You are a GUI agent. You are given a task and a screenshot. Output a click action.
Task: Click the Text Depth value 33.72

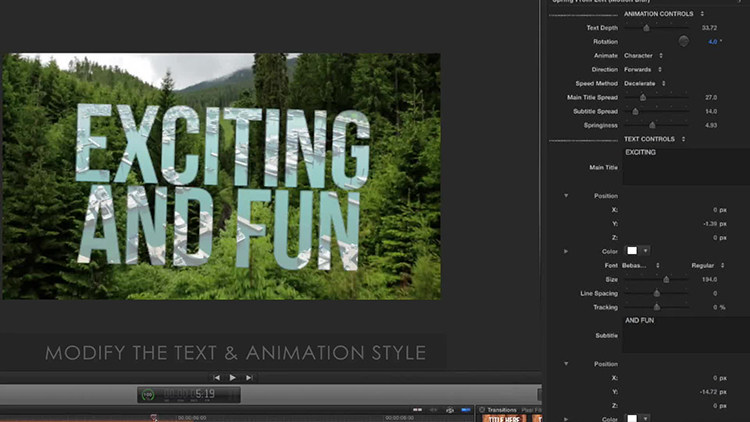tap(709, 28)
